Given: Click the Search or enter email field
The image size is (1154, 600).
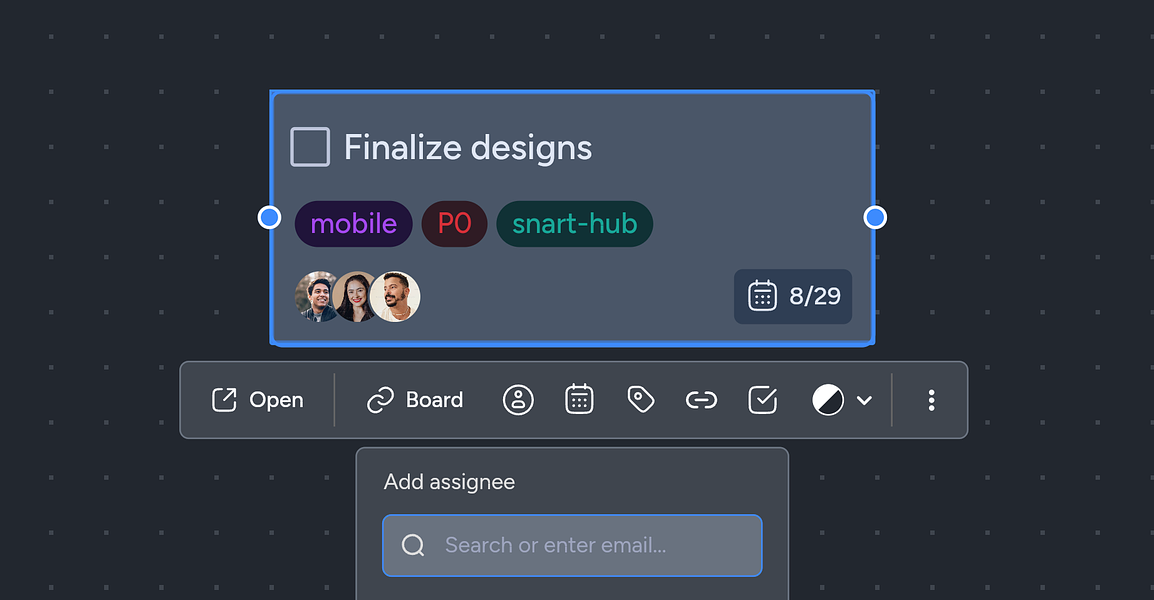Looking at the screenshot, I should coord(573,546).
